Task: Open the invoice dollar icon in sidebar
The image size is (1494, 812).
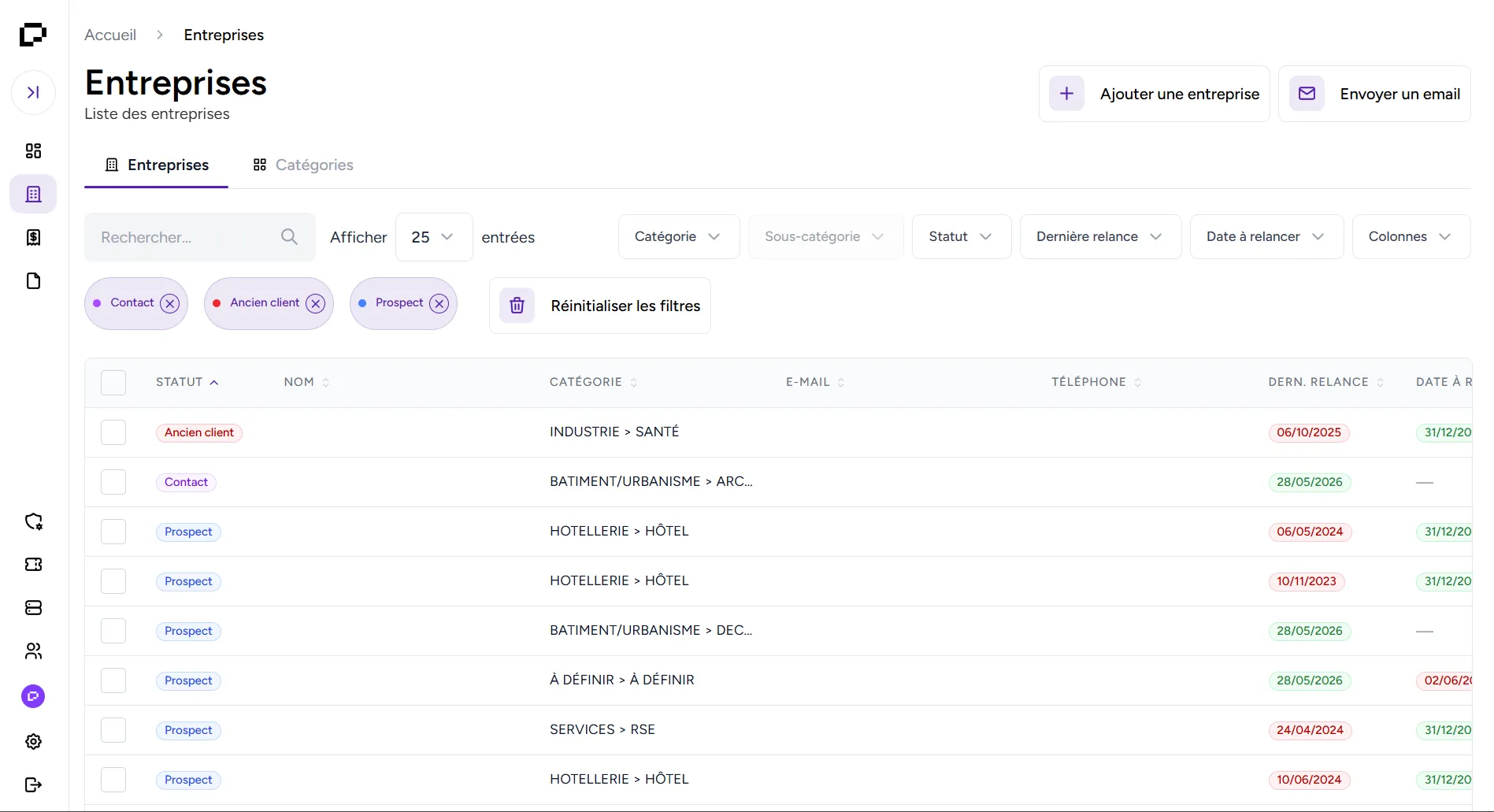Action: click(33, 237)
